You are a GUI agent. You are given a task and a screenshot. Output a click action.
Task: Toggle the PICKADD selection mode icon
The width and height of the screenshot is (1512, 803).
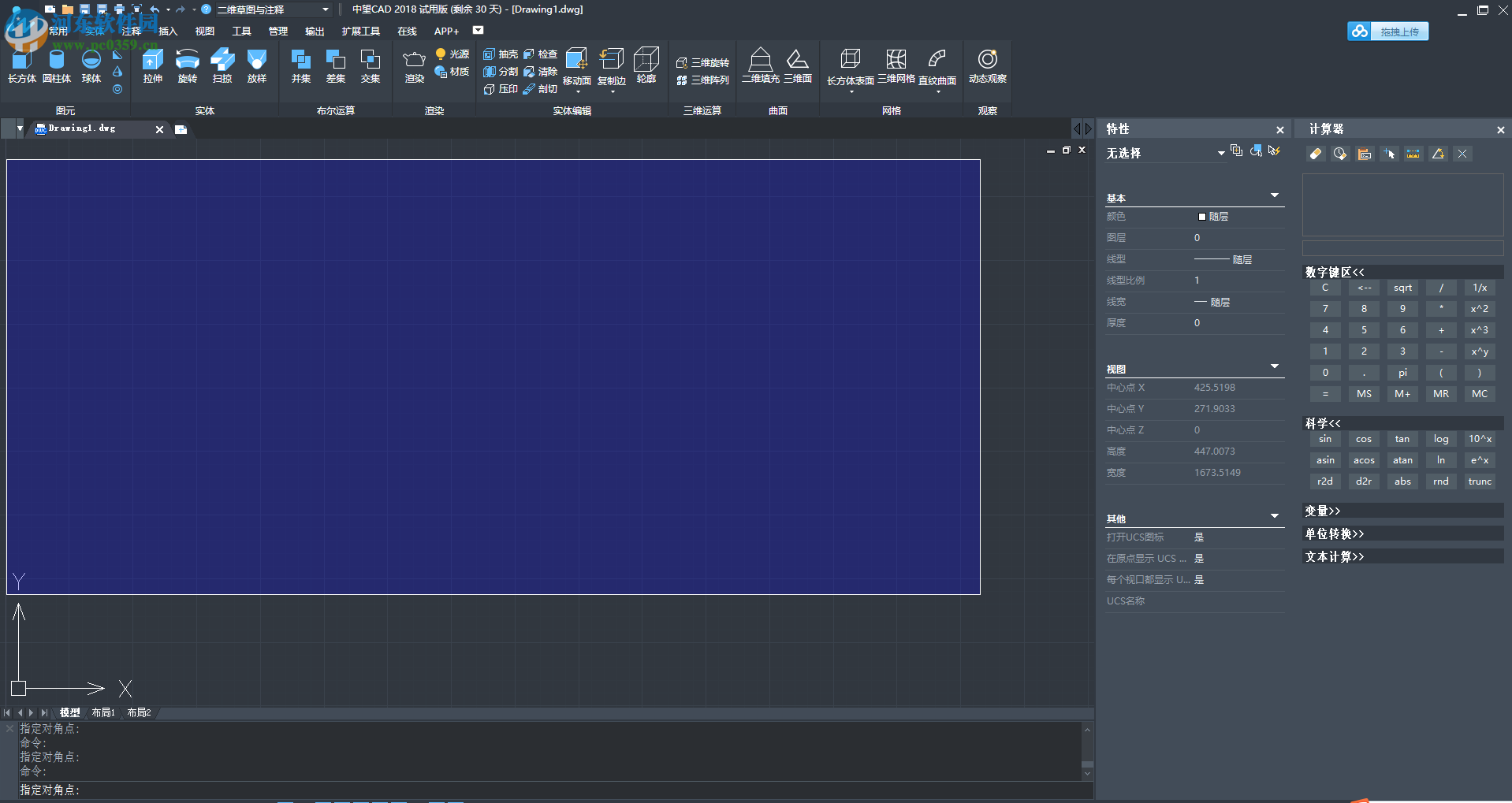pos(1236,151)
